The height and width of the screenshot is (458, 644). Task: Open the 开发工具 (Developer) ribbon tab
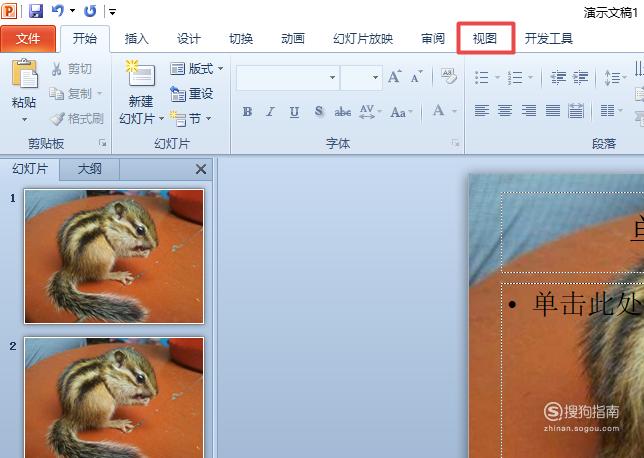[x=549, y=39]
